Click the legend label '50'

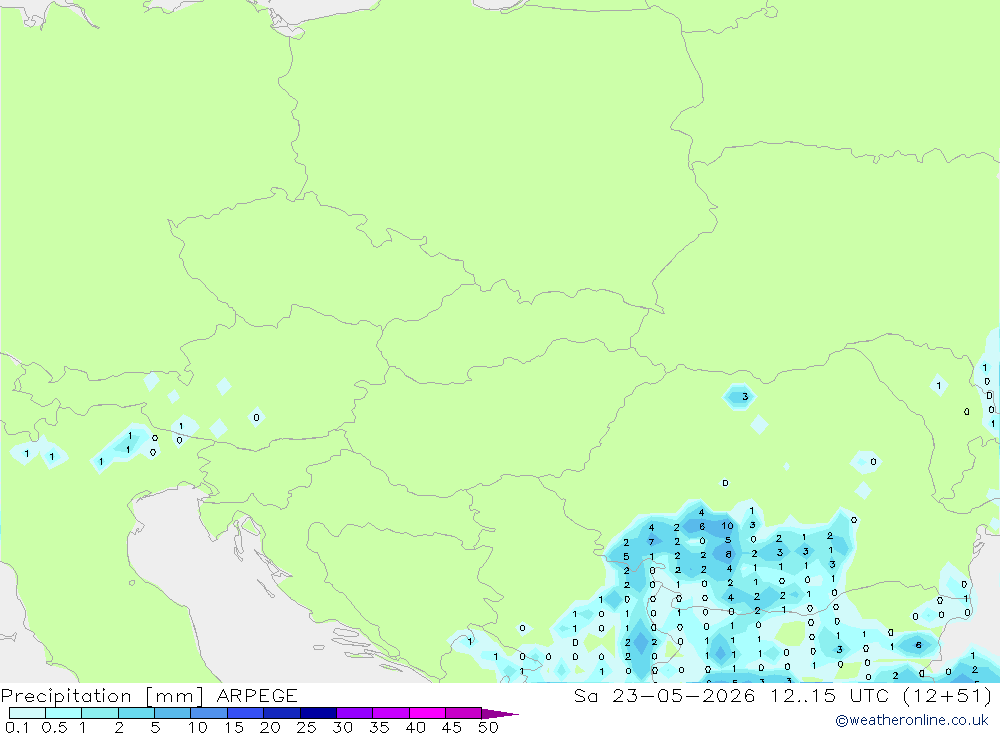(488, 727)
